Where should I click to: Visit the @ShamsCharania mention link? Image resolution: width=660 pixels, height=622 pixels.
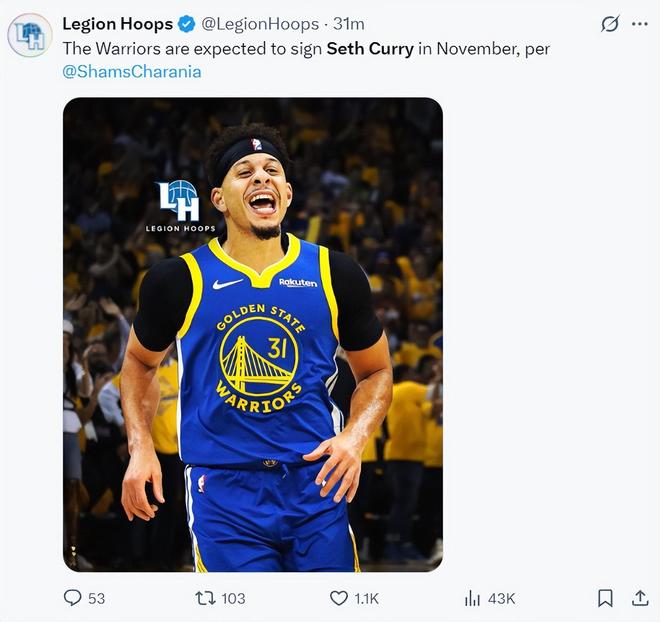(x=132, y=71)
